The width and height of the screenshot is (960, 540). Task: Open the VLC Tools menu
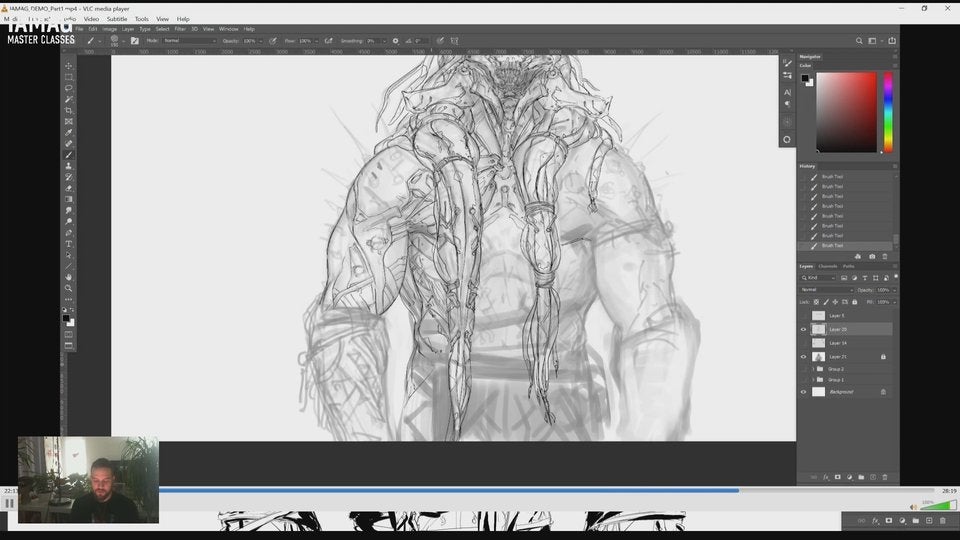(141, 19)
